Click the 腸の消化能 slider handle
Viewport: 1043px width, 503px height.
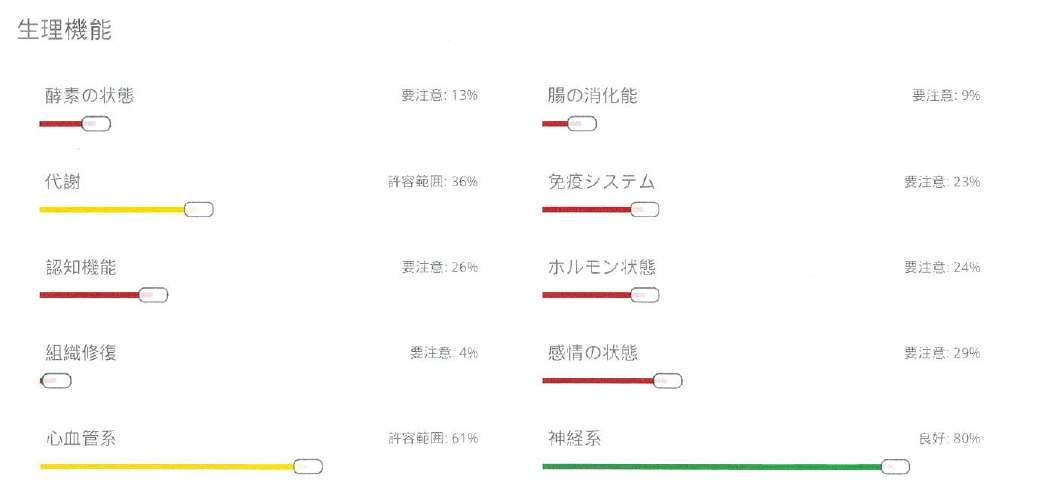pos(582,124)
